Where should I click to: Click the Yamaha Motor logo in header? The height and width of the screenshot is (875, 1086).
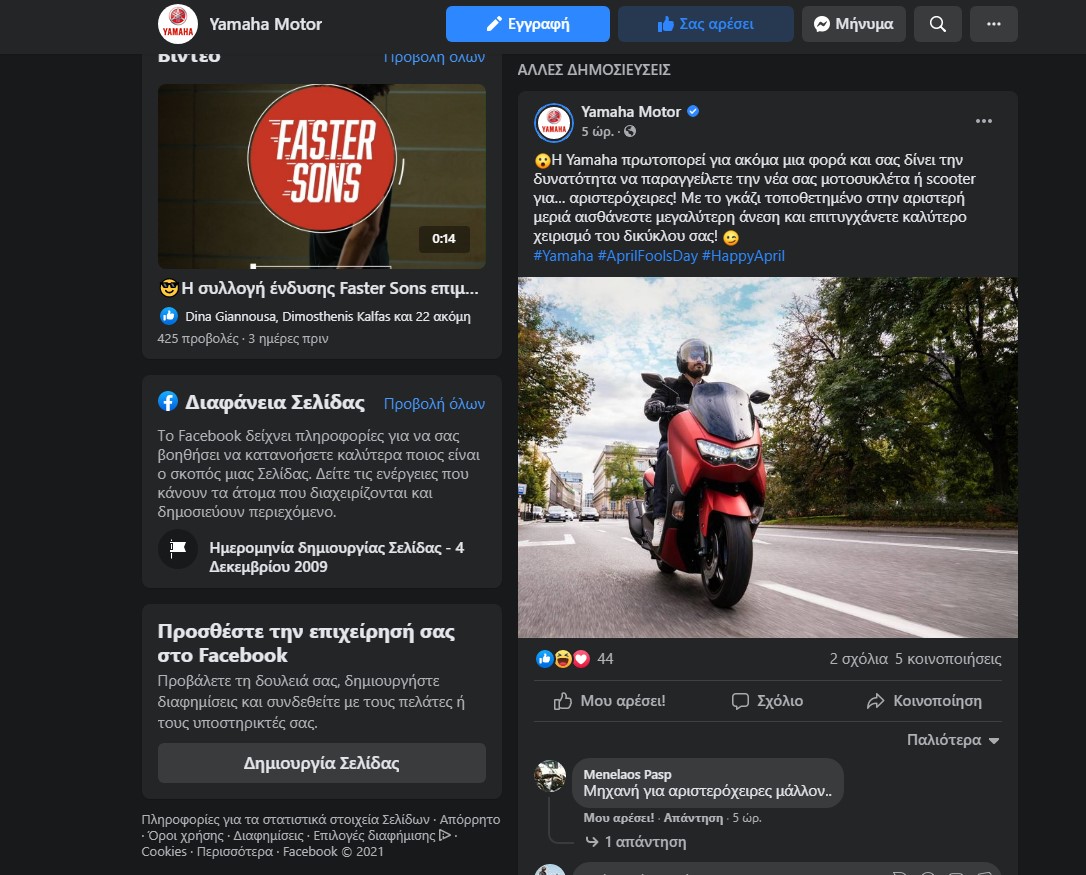click(178, 24)
